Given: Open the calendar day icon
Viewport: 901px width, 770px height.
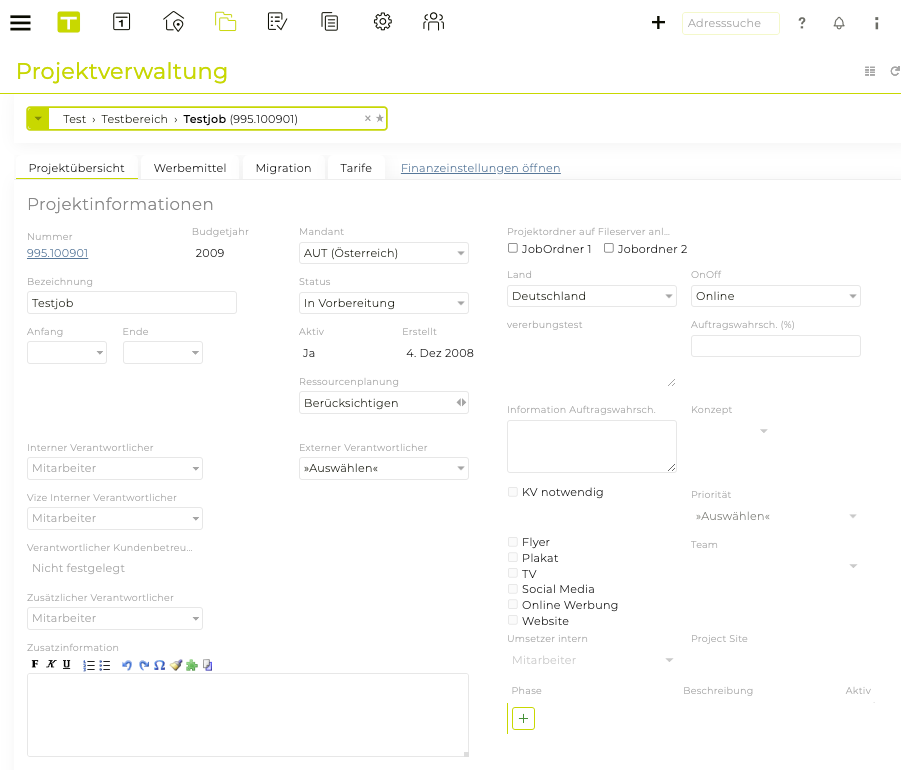Looking at the screenshot, I should (x=121, y=22).
